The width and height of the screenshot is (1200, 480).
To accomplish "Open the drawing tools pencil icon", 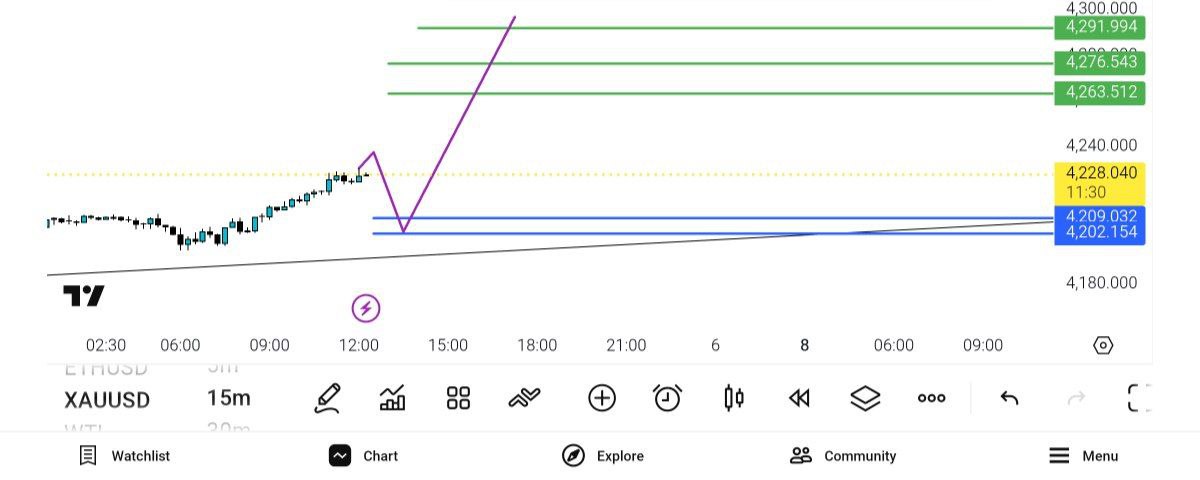I will click(328, 398).
